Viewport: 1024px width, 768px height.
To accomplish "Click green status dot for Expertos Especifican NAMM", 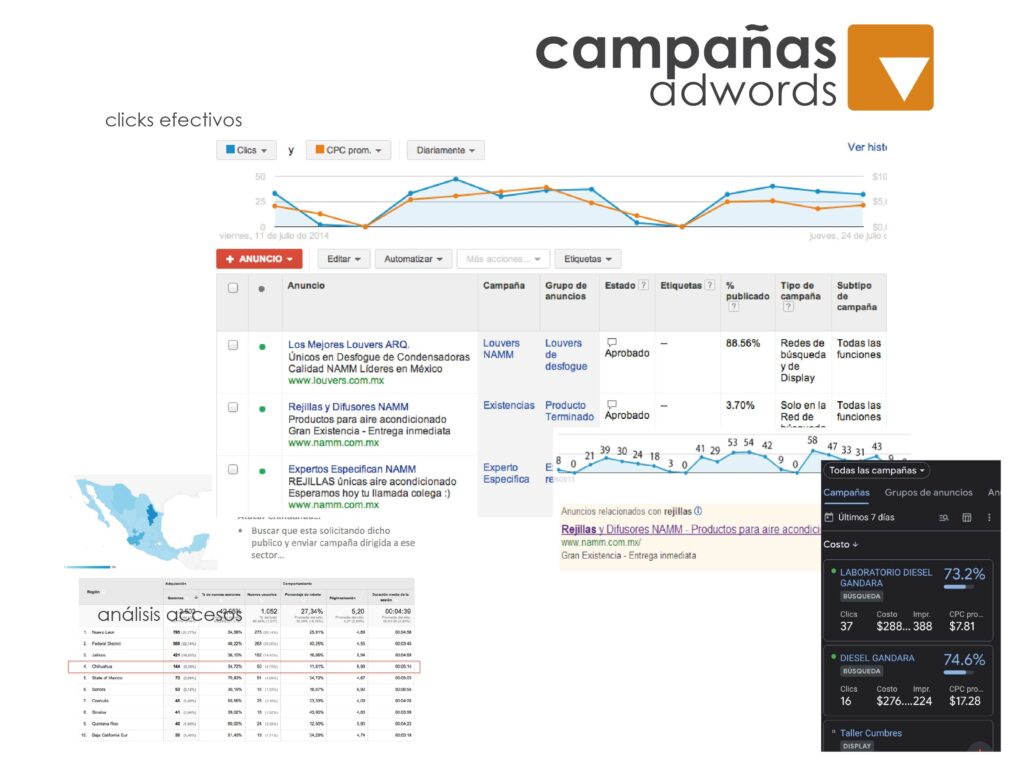I will (262, 472).
